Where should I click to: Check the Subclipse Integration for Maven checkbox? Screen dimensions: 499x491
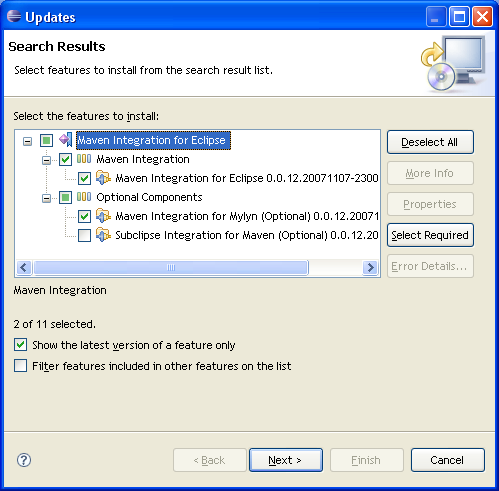(x=84, y=235)
